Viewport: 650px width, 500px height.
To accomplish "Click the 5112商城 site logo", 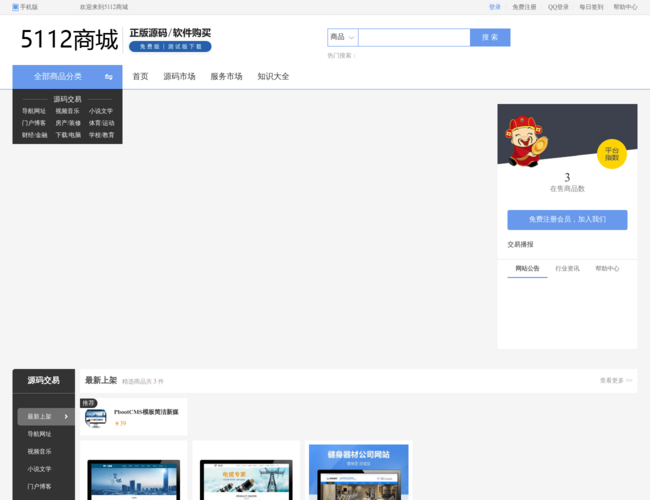I will (x=69, y=40).
